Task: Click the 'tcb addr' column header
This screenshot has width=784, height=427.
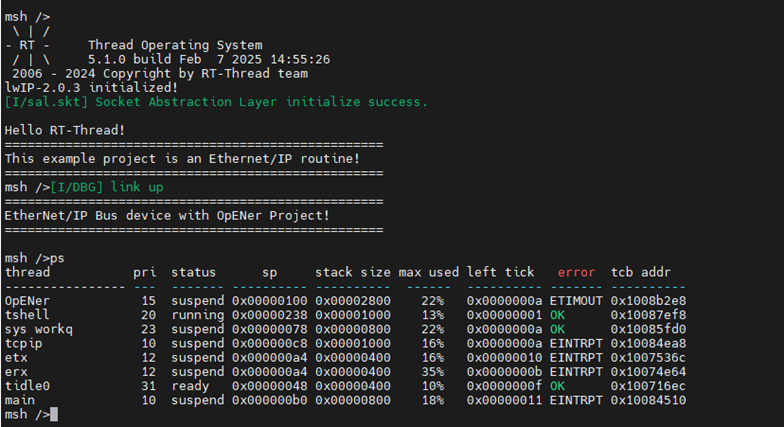Action: click(640, 272)
